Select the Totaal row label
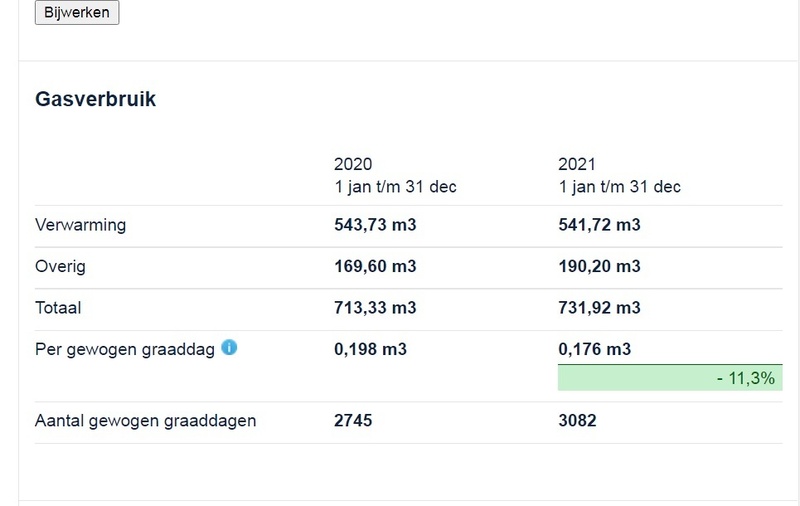Screen dimensions: 800x506 pyautogui.click(x=58, y=308)
